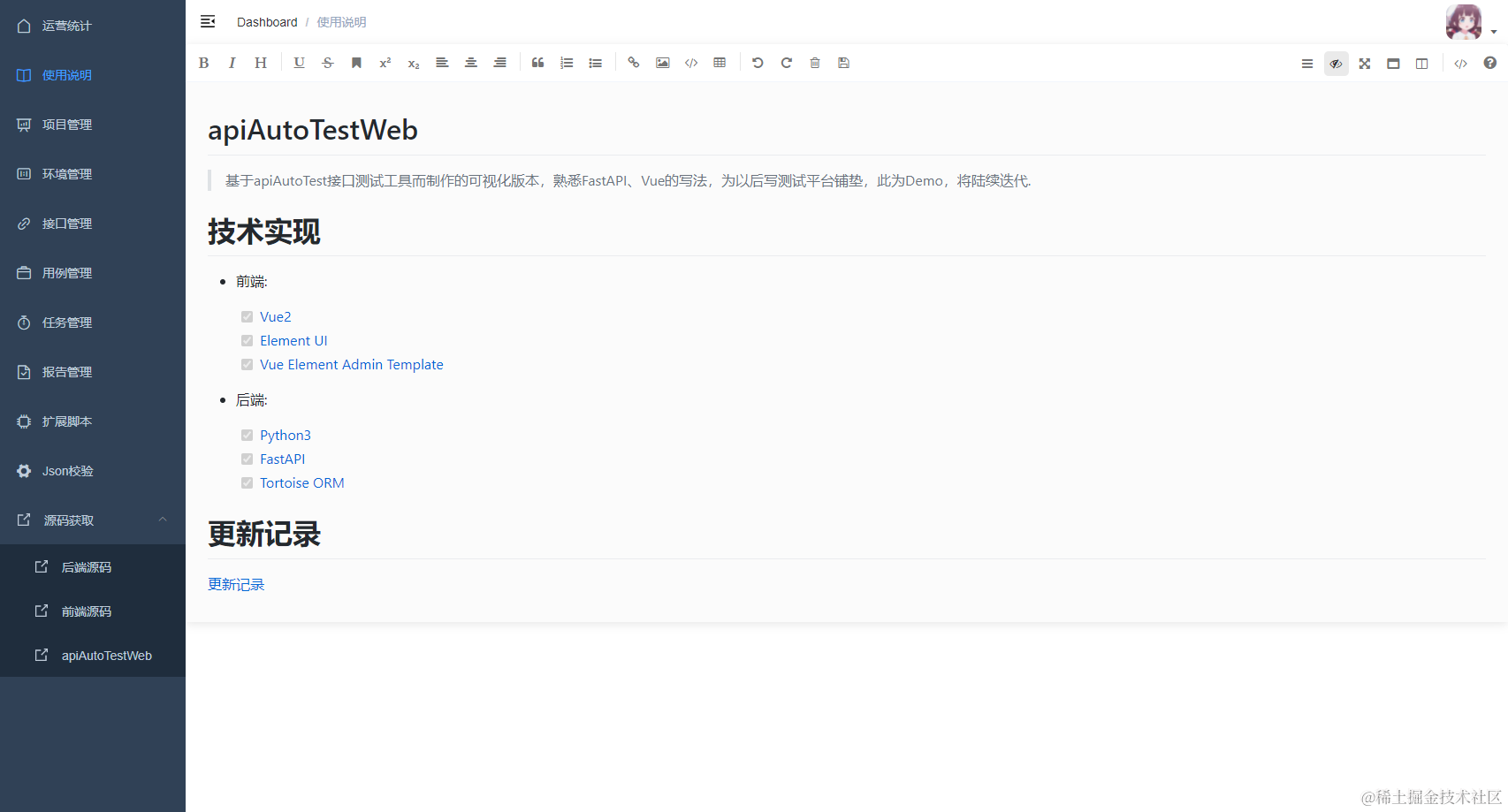
Task: Insert a hyperlink
Action: [x=634, y=63]
